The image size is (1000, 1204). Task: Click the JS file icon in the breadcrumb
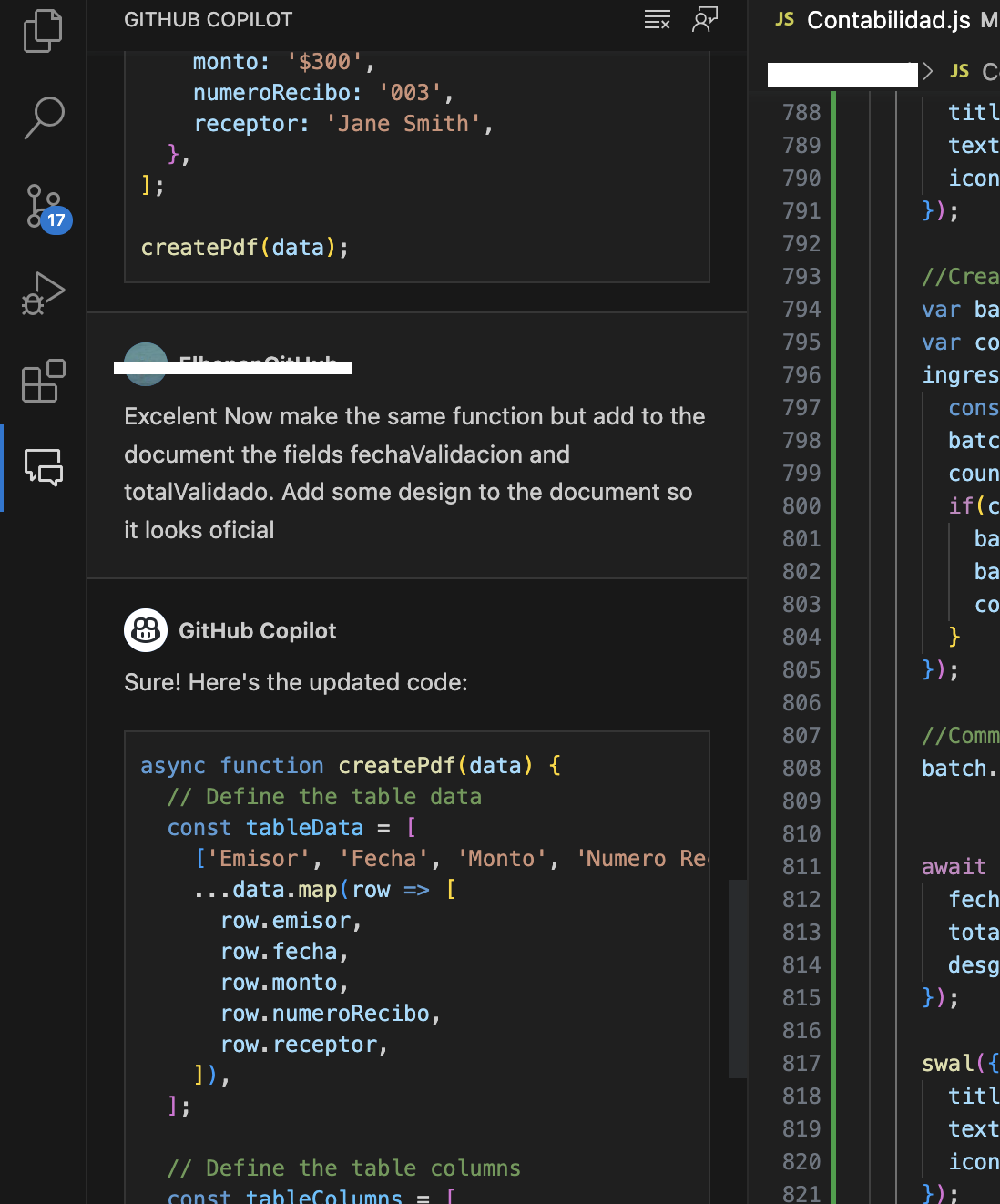[959, 71]
